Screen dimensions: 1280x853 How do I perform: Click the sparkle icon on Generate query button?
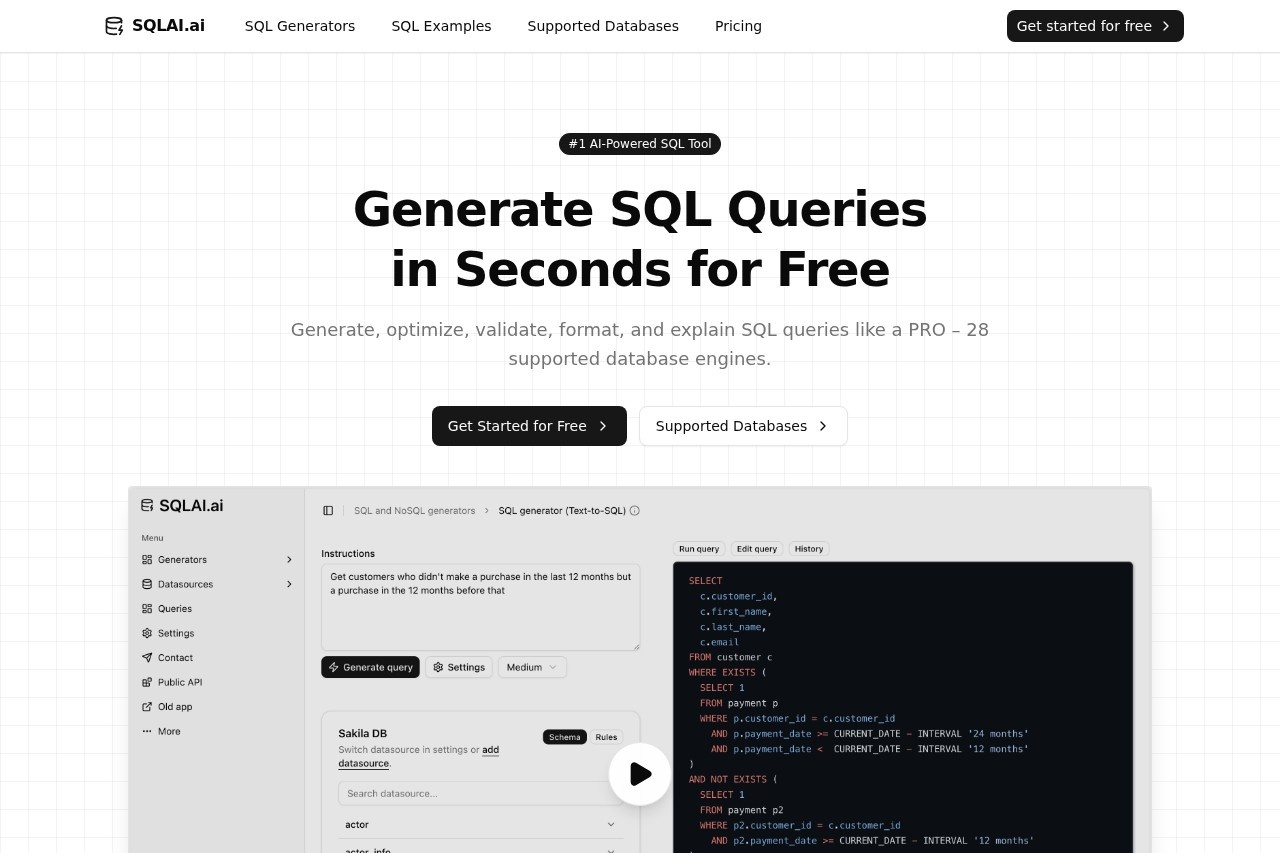(x=334, y=667)
